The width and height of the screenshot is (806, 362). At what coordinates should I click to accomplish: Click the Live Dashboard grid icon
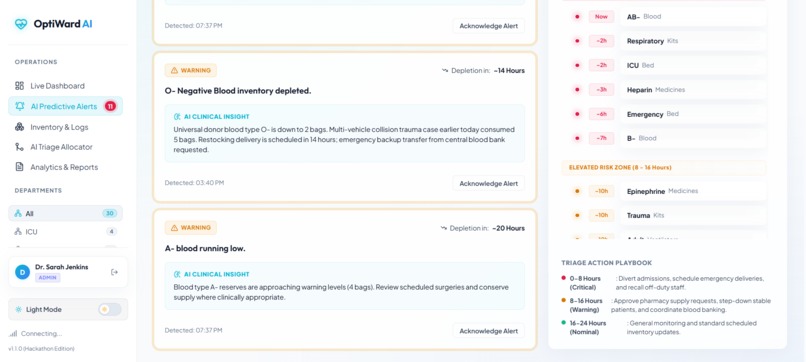click(20, 86)
